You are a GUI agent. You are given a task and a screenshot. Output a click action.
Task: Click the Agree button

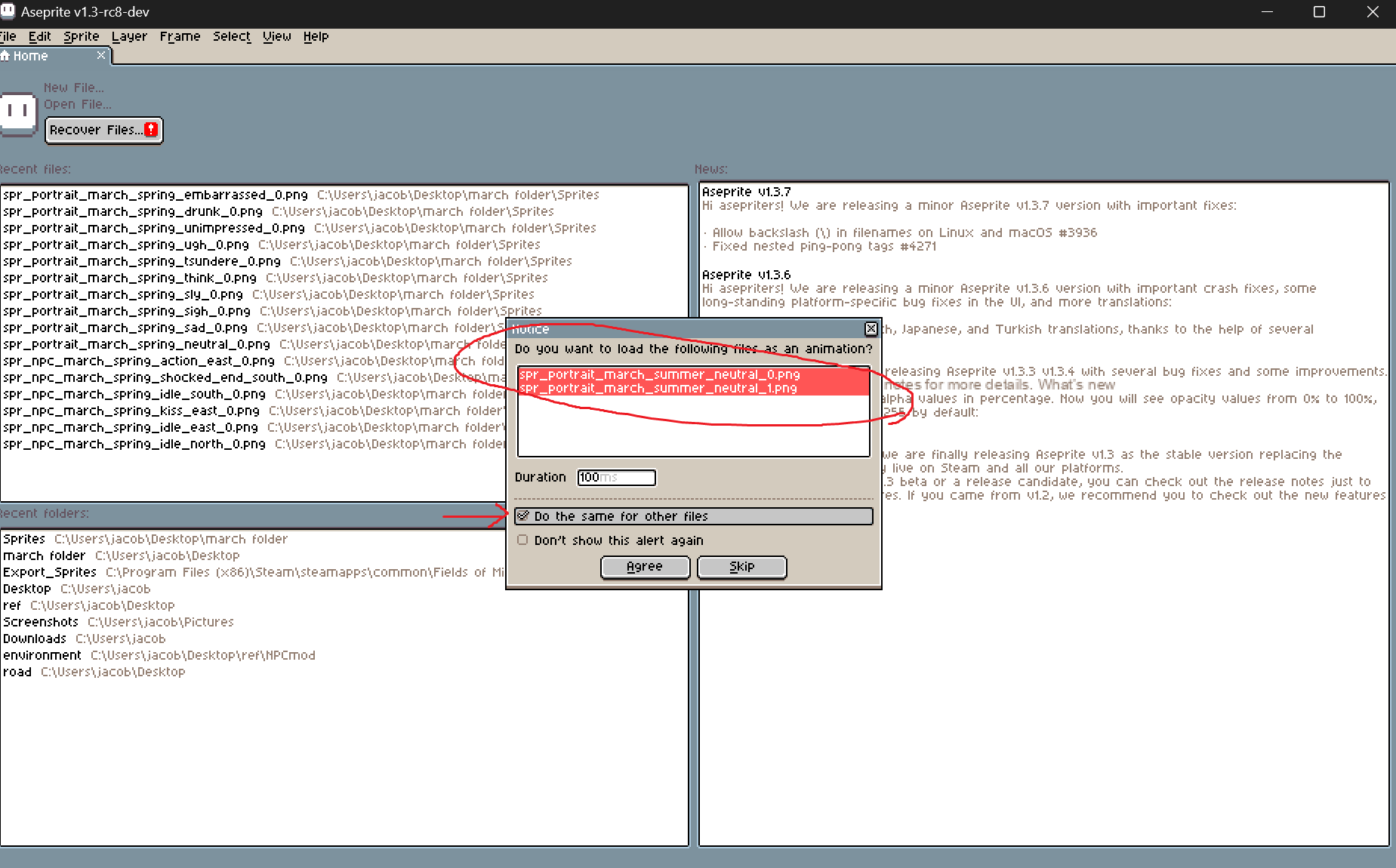click(645, 567)
